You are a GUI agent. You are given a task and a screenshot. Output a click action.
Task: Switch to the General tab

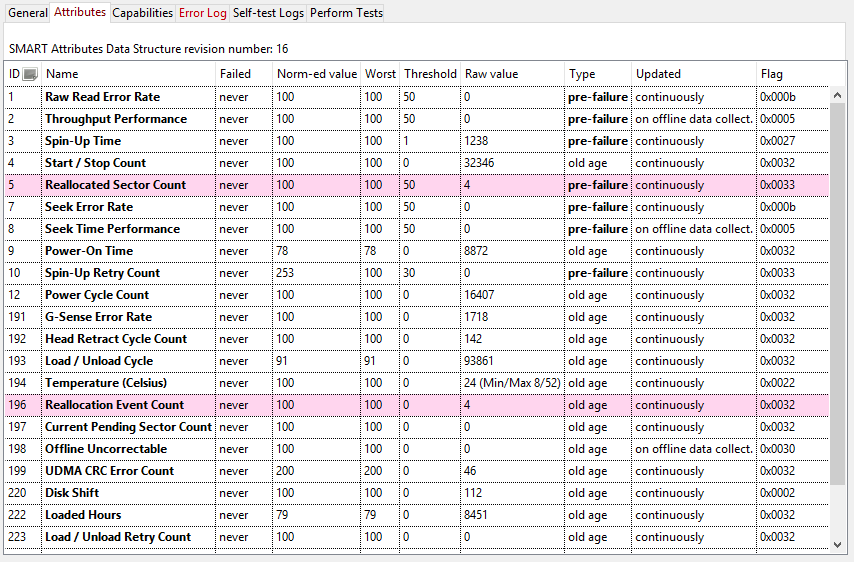27,13
